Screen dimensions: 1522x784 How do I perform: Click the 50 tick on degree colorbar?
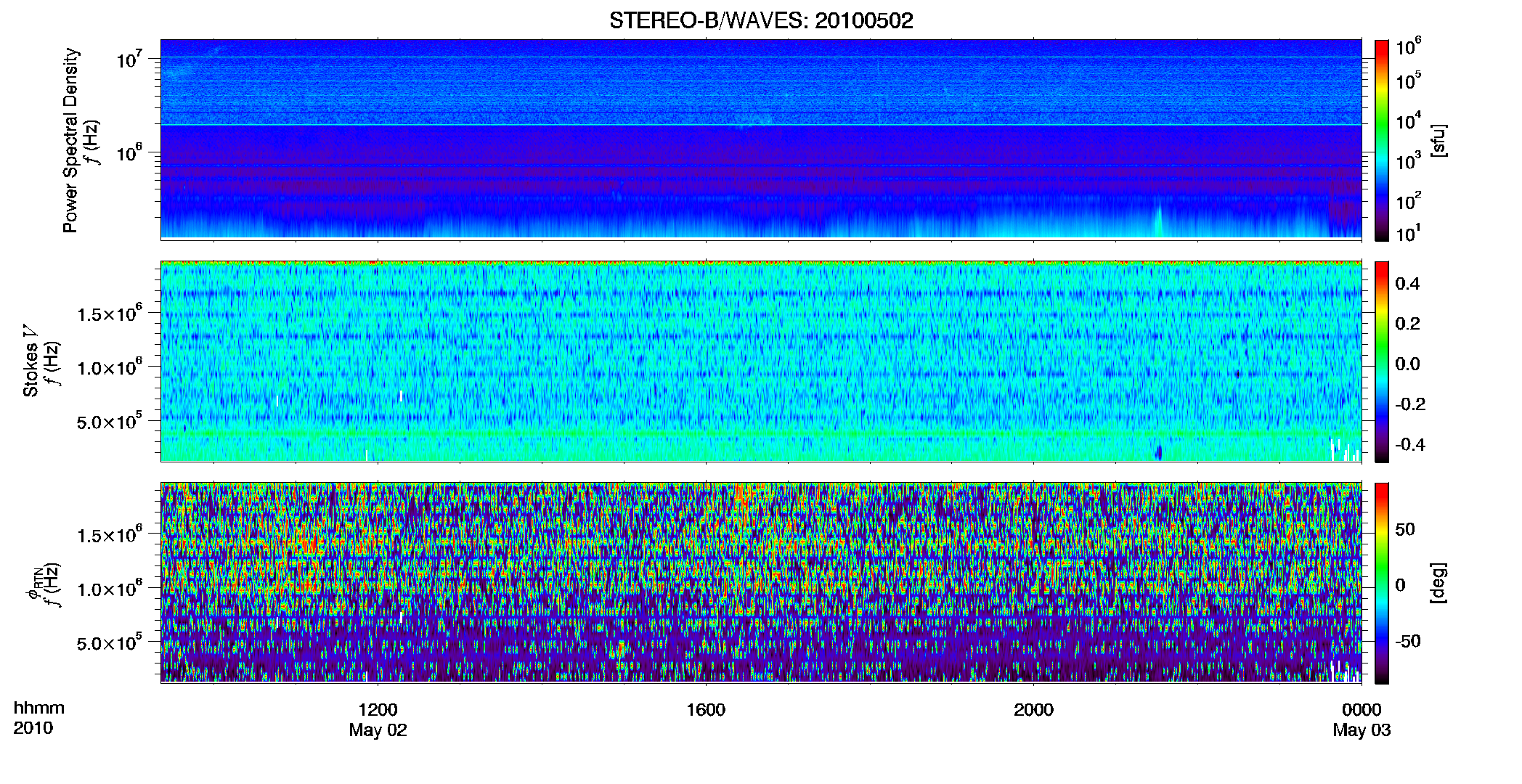[1405, 529]
